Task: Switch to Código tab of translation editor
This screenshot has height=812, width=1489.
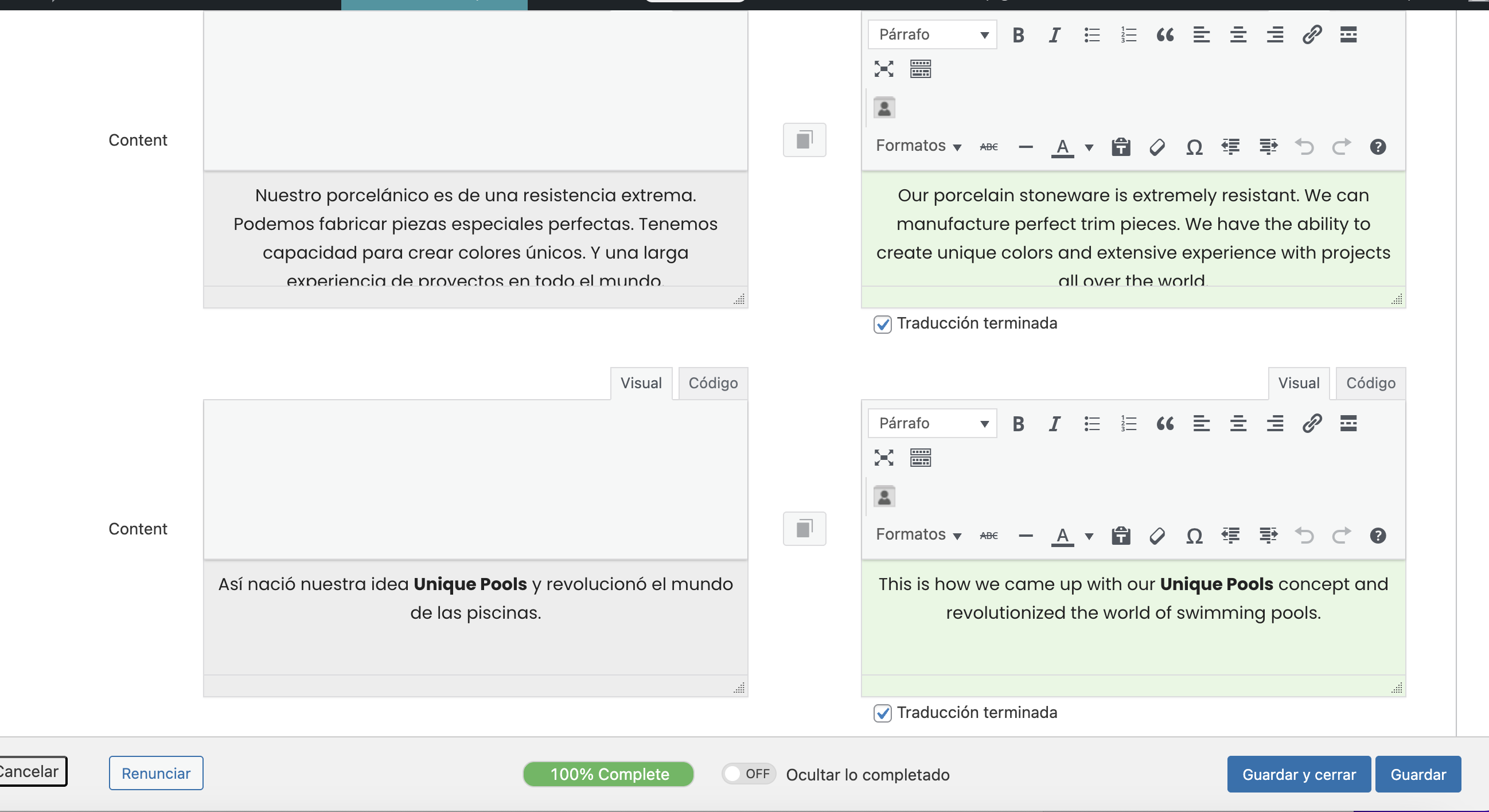Action: pos(1370,383)
